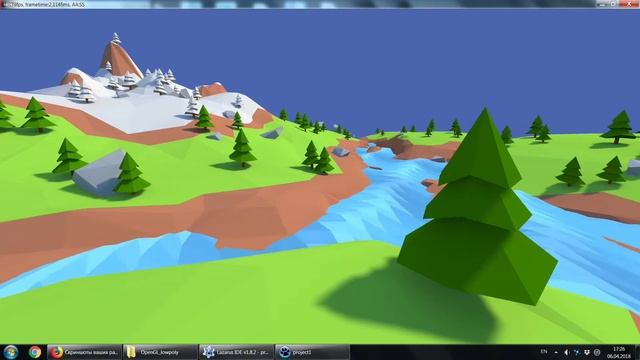Screen dimensions: 640x360
Task: Click the brown peak of the snowy mountain
Action: 119,60
